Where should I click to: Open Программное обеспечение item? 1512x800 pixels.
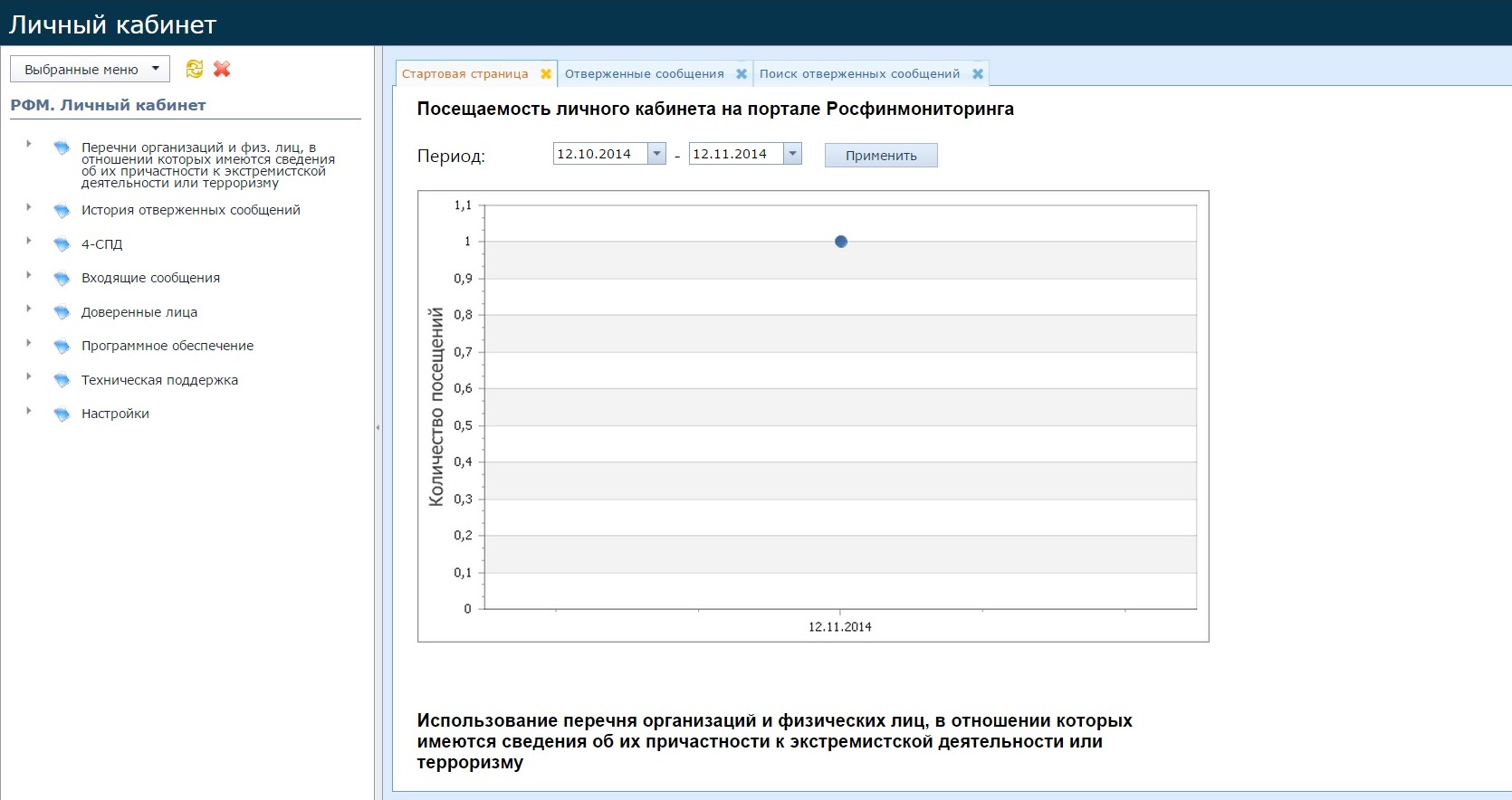[167, 346]
